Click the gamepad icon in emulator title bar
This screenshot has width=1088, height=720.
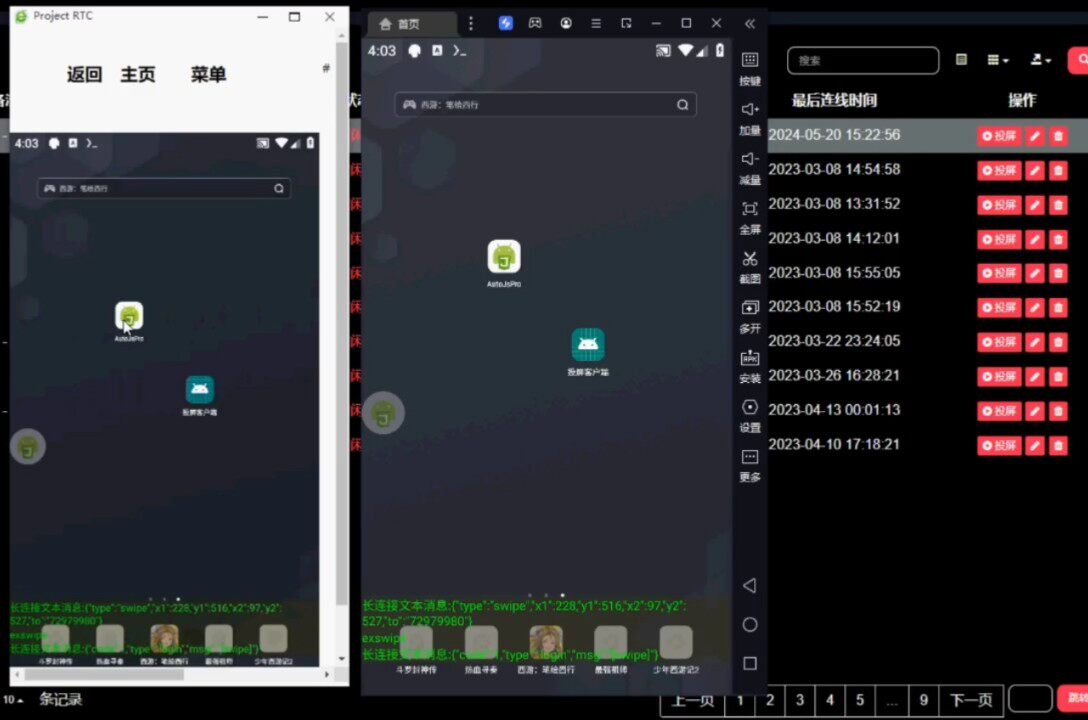(x=535, y=23)
